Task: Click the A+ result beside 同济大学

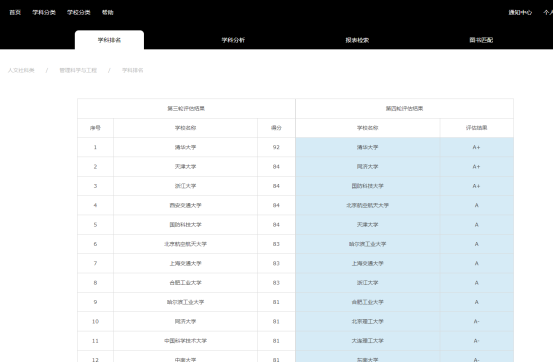Action: tap(476, 166)
